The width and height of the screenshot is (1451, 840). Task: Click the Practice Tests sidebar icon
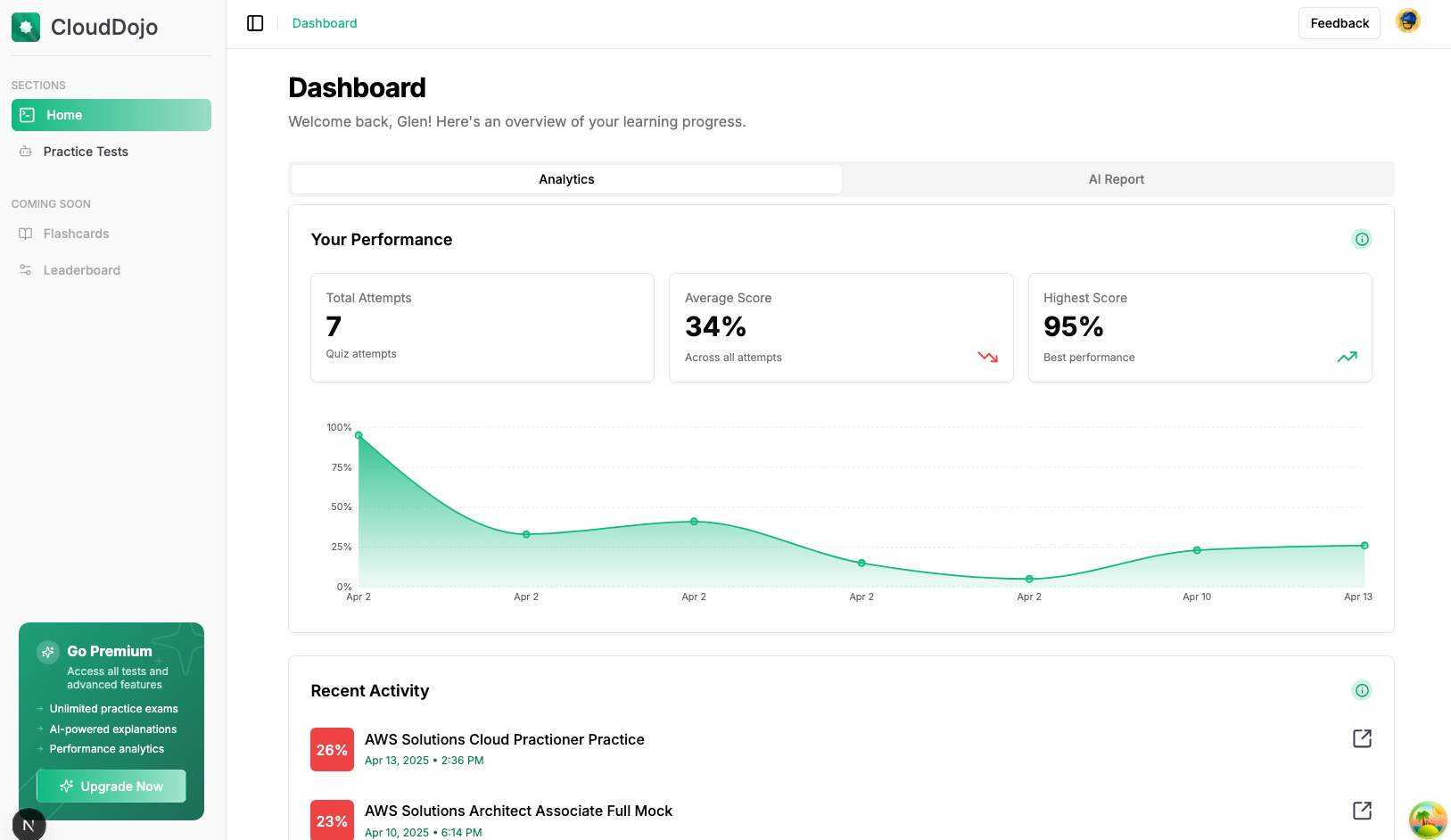tap(25, 152)
